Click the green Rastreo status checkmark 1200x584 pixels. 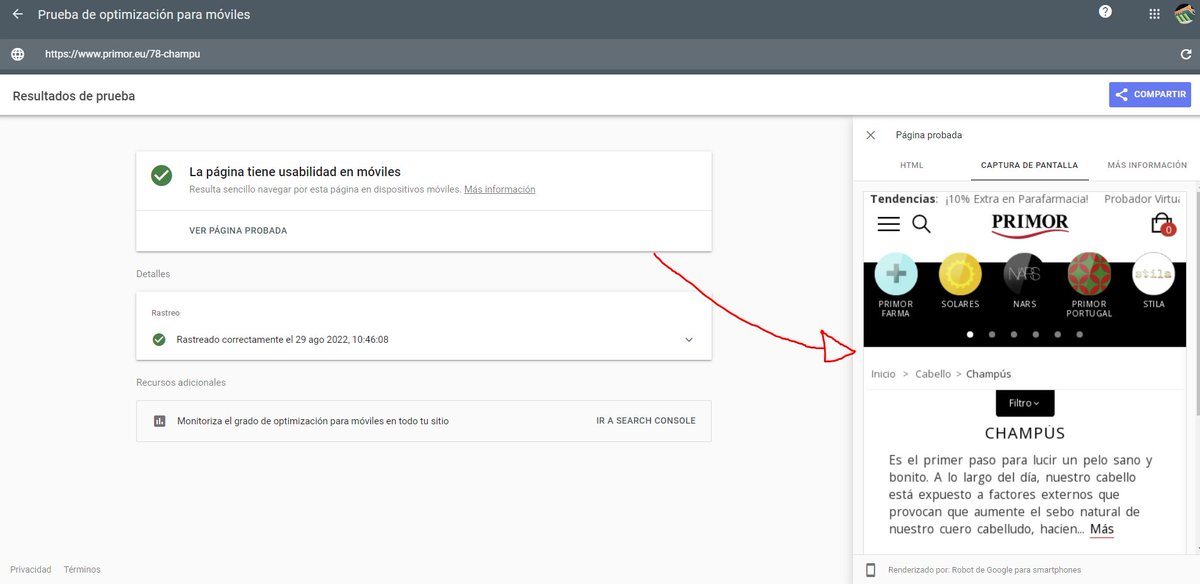point(159,339)
